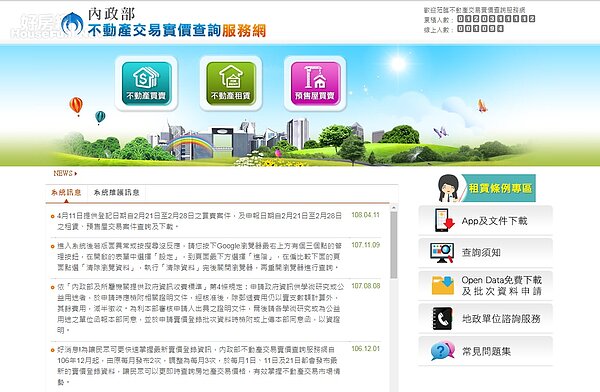This screenshot has width=600, height=392.
Task: Click the date 107.11.09
Action: pos(365,245)
